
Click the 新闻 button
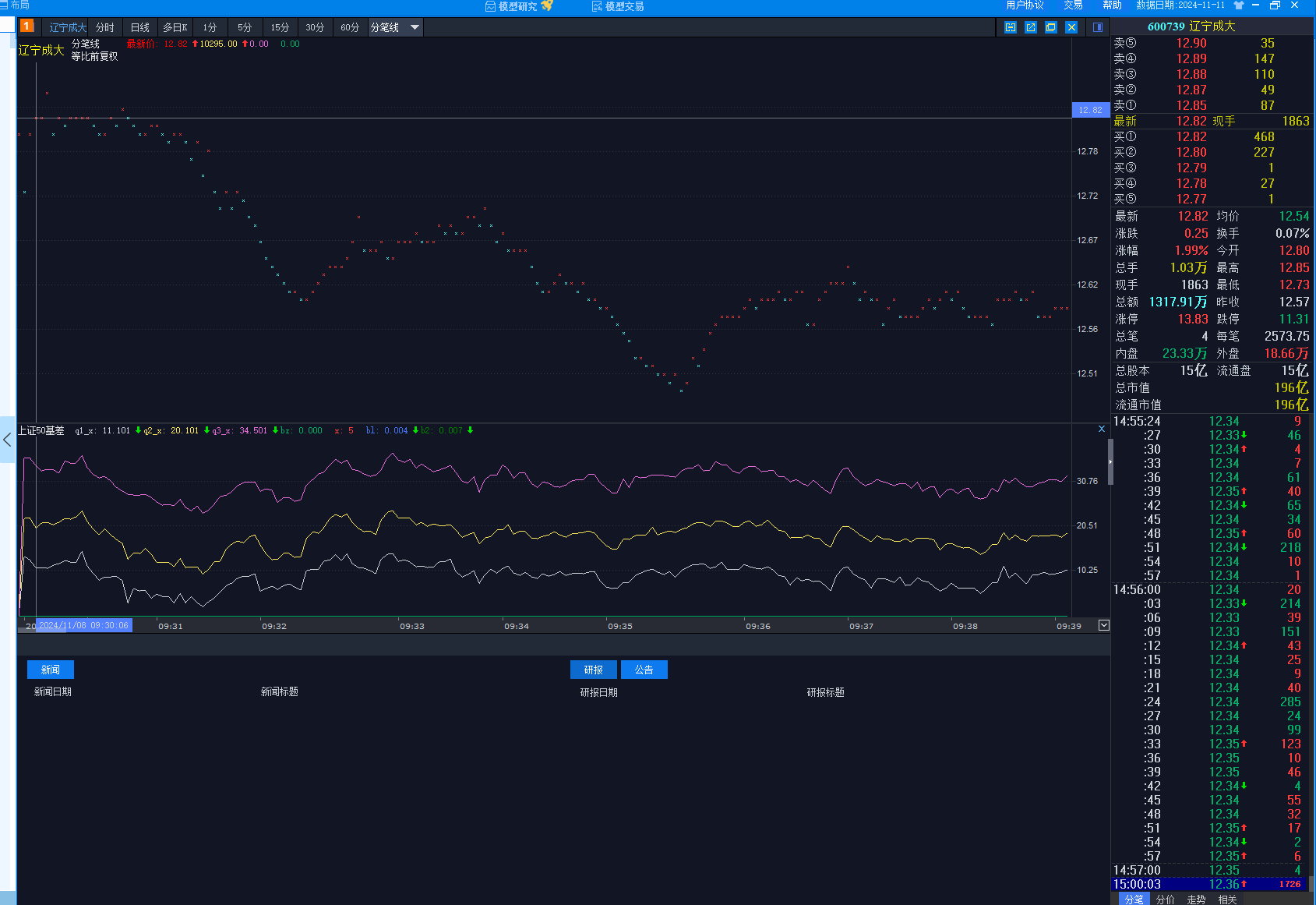point(51,670)
